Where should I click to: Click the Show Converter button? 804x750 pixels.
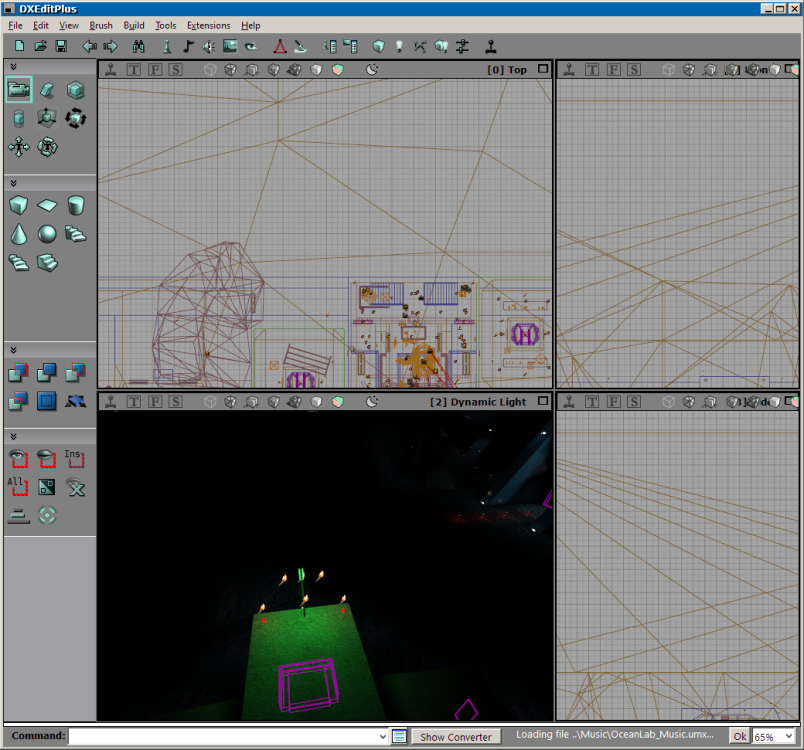(x=456, y=736)
